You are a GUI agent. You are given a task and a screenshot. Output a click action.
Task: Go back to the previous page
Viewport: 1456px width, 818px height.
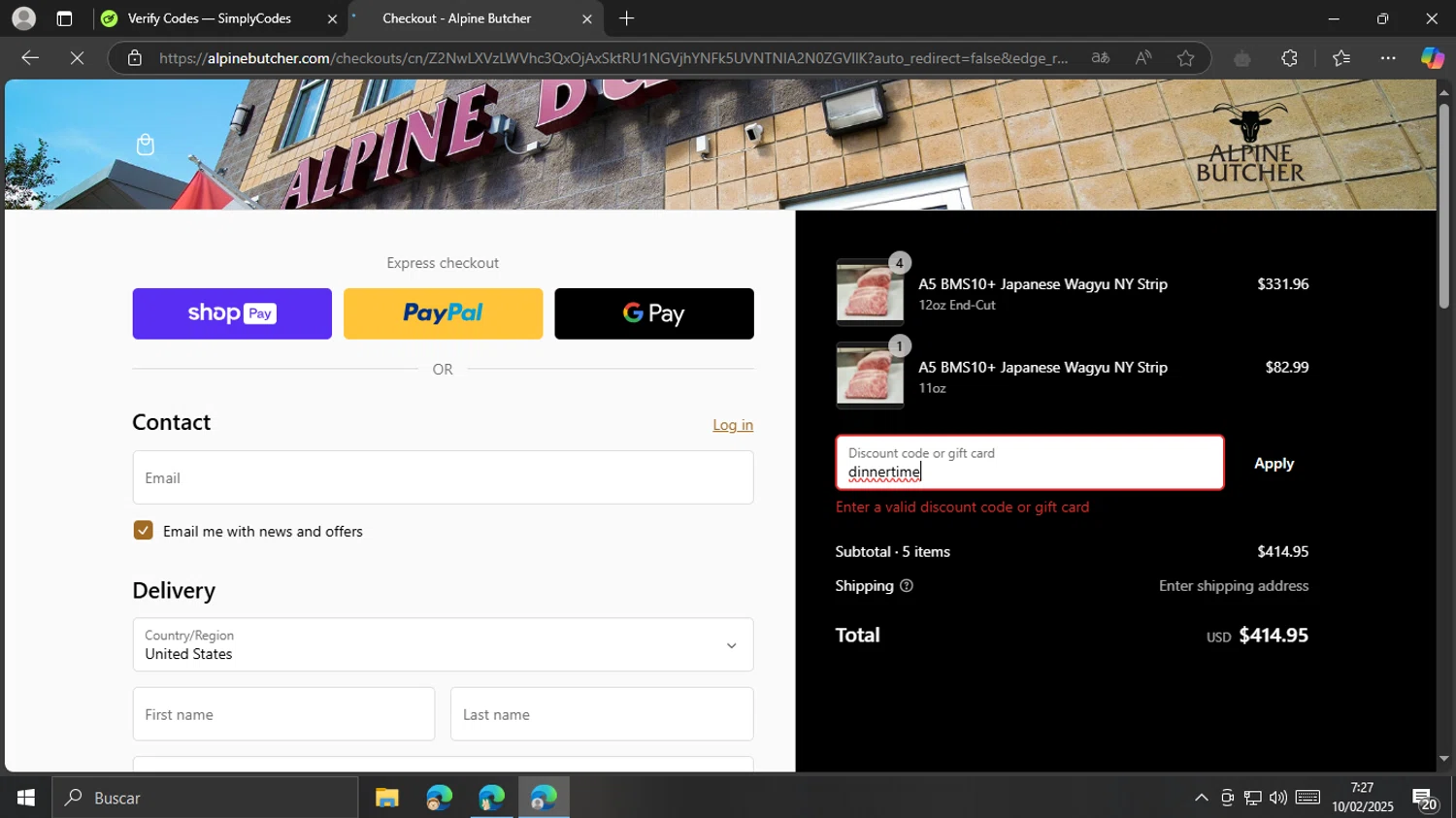point(30,58)
